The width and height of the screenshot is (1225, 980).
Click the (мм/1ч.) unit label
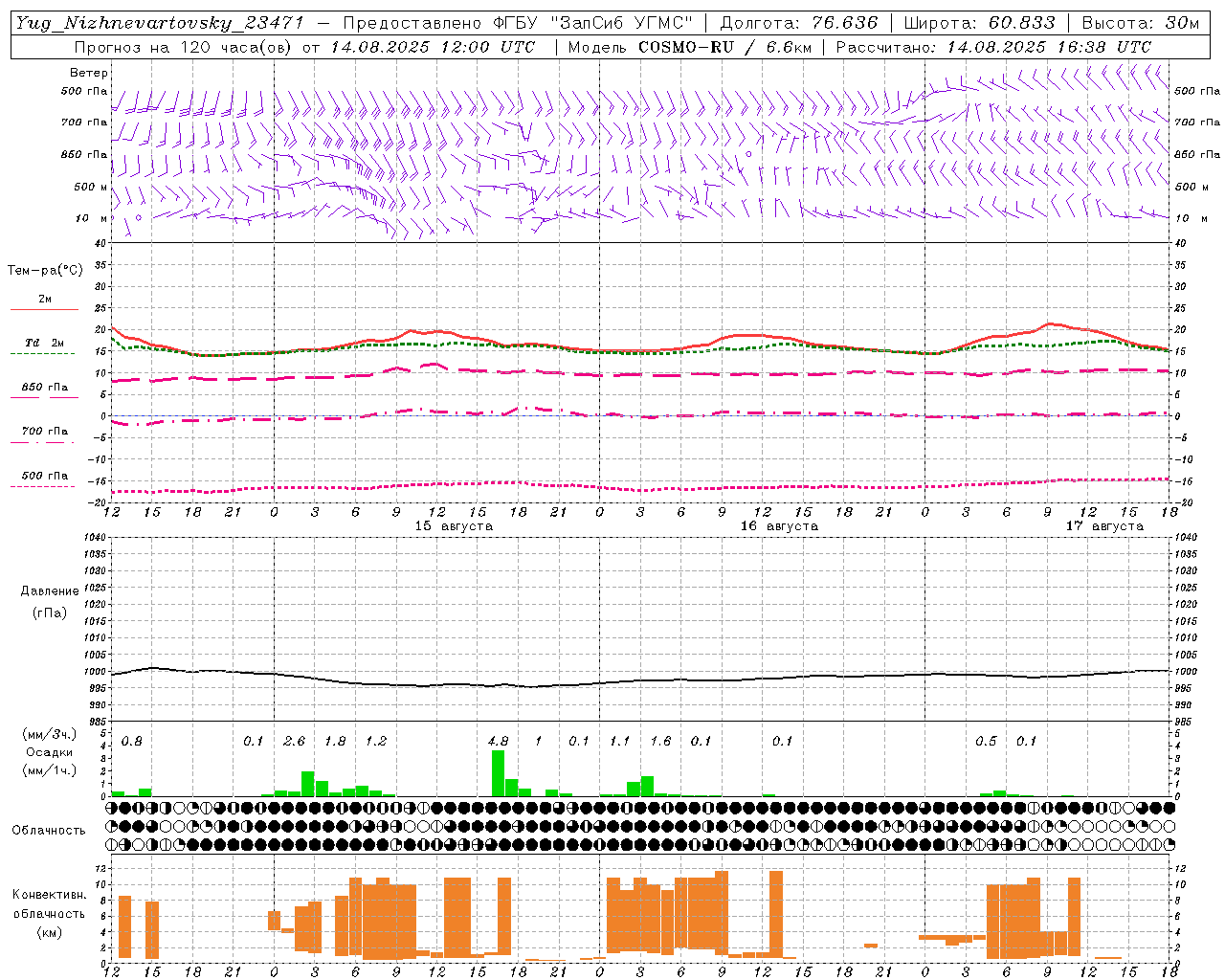pos(49,770)
